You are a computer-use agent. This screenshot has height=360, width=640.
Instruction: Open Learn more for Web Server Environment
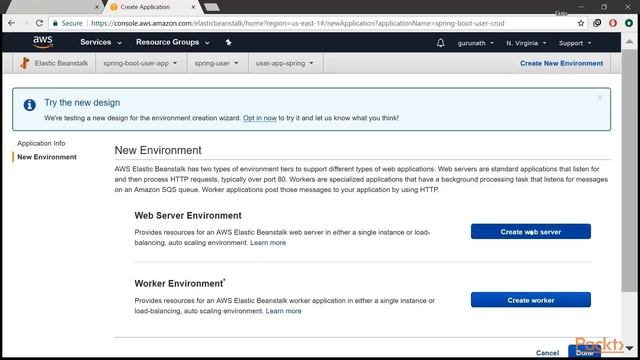click(x=268, y=243)
